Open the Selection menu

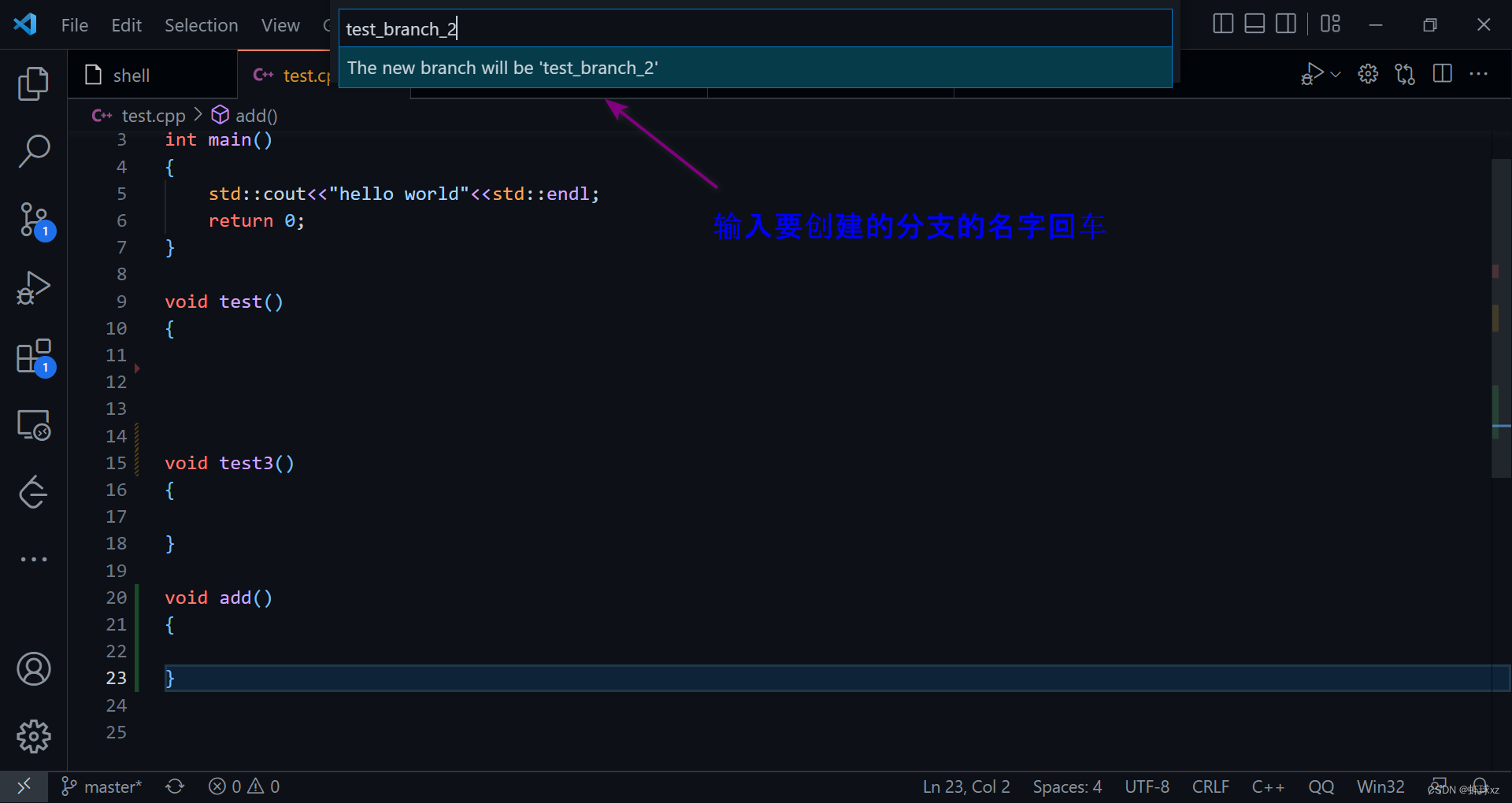pos(201,25)
